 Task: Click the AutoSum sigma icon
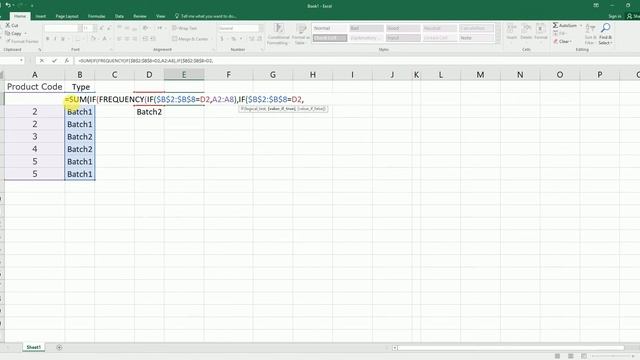556,25
